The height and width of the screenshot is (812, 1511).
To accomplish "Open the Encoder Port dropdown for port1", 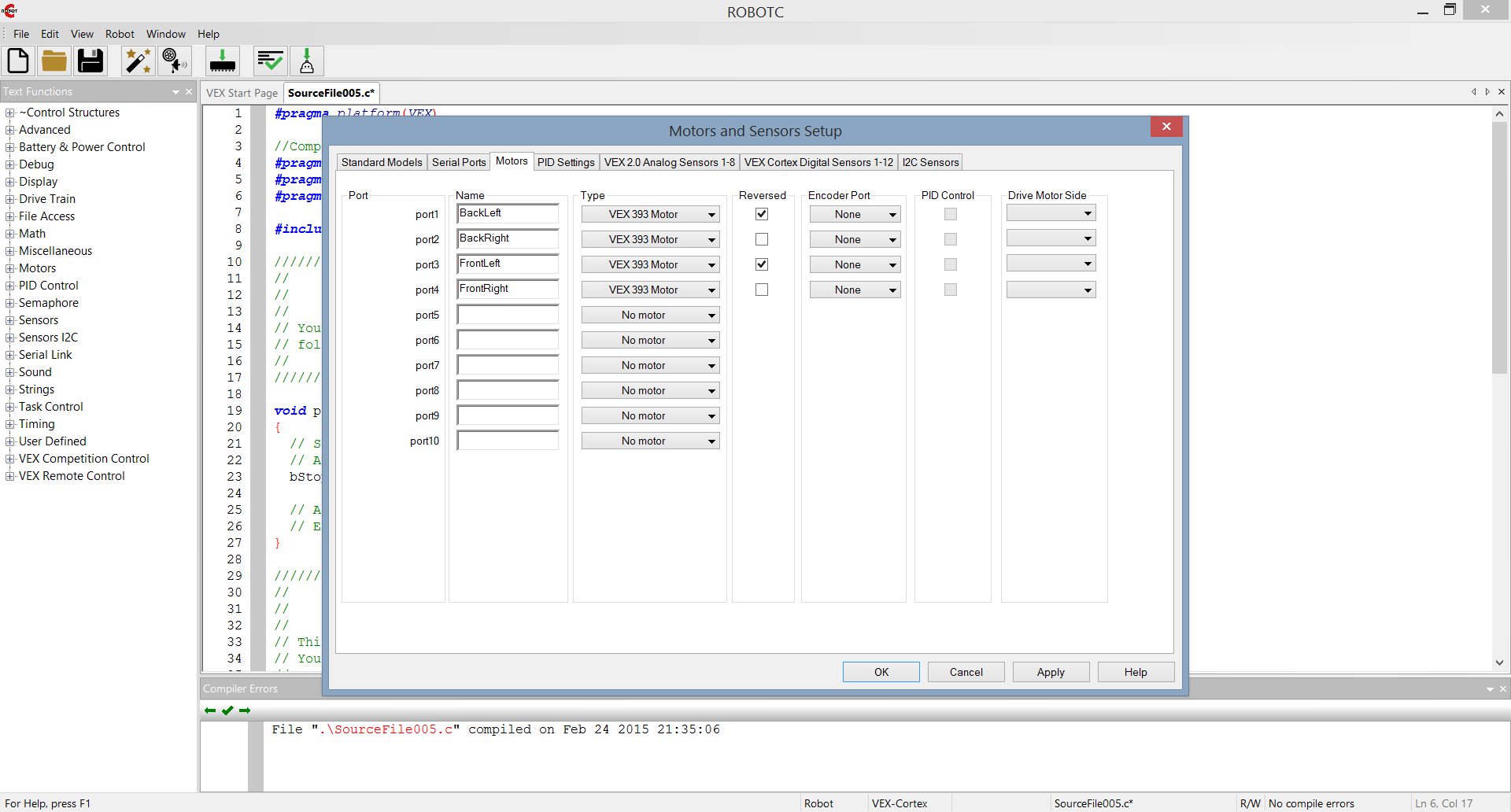I will pyautogui.click(x=855, y=214).
